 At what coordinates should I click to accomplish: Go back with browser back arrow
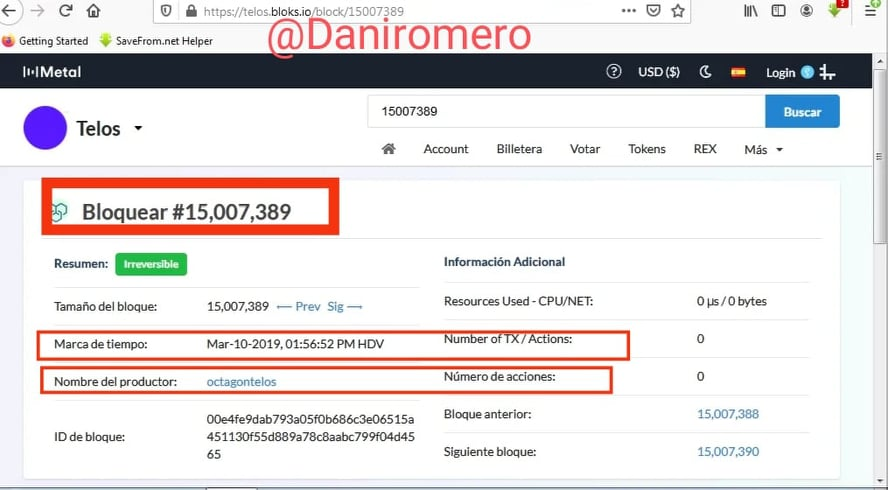click(8, 11)
